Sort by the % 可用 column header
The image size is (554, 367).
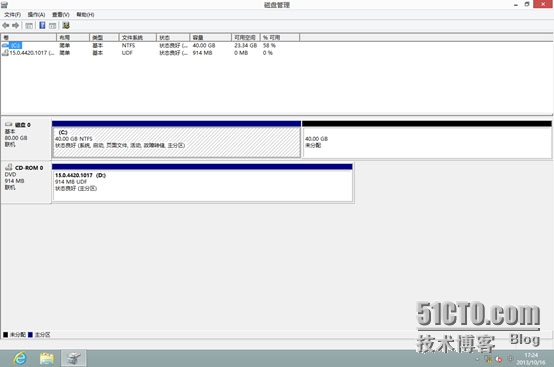click(280, 37)
